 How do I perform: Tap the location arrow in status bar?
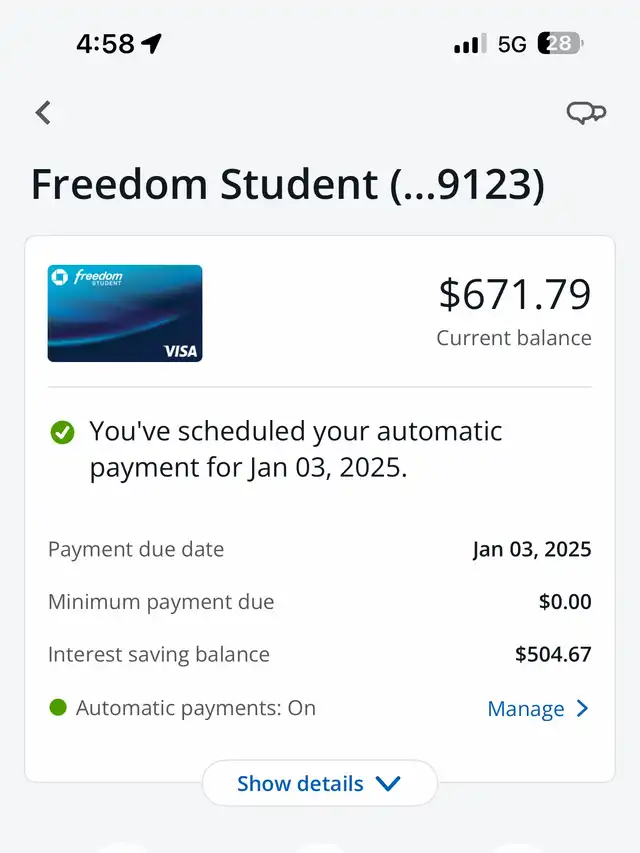click(x=151, y=44)
